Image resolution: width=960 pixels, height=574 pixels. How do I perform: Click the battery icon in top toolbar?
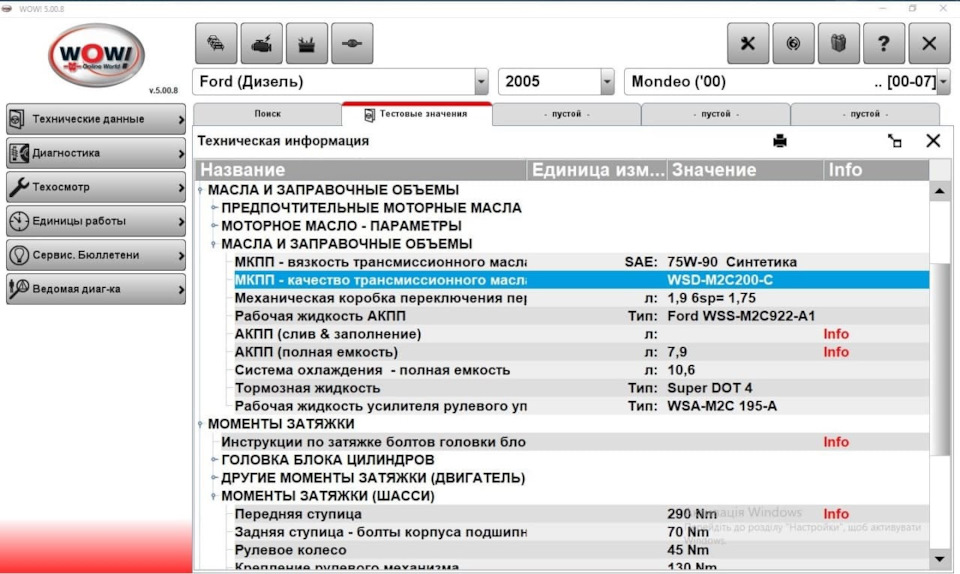(x=307, y=43)
